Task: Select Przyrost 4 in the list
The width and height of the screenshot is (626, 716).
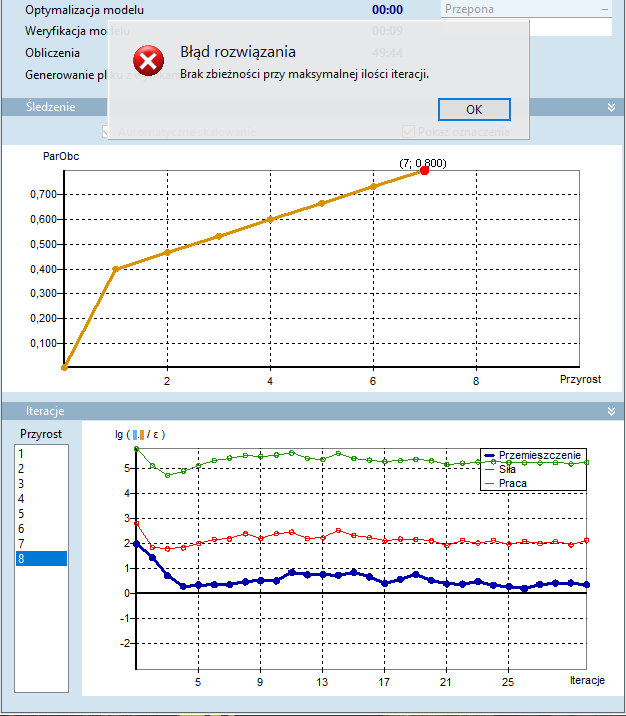Action: (42, 499)
